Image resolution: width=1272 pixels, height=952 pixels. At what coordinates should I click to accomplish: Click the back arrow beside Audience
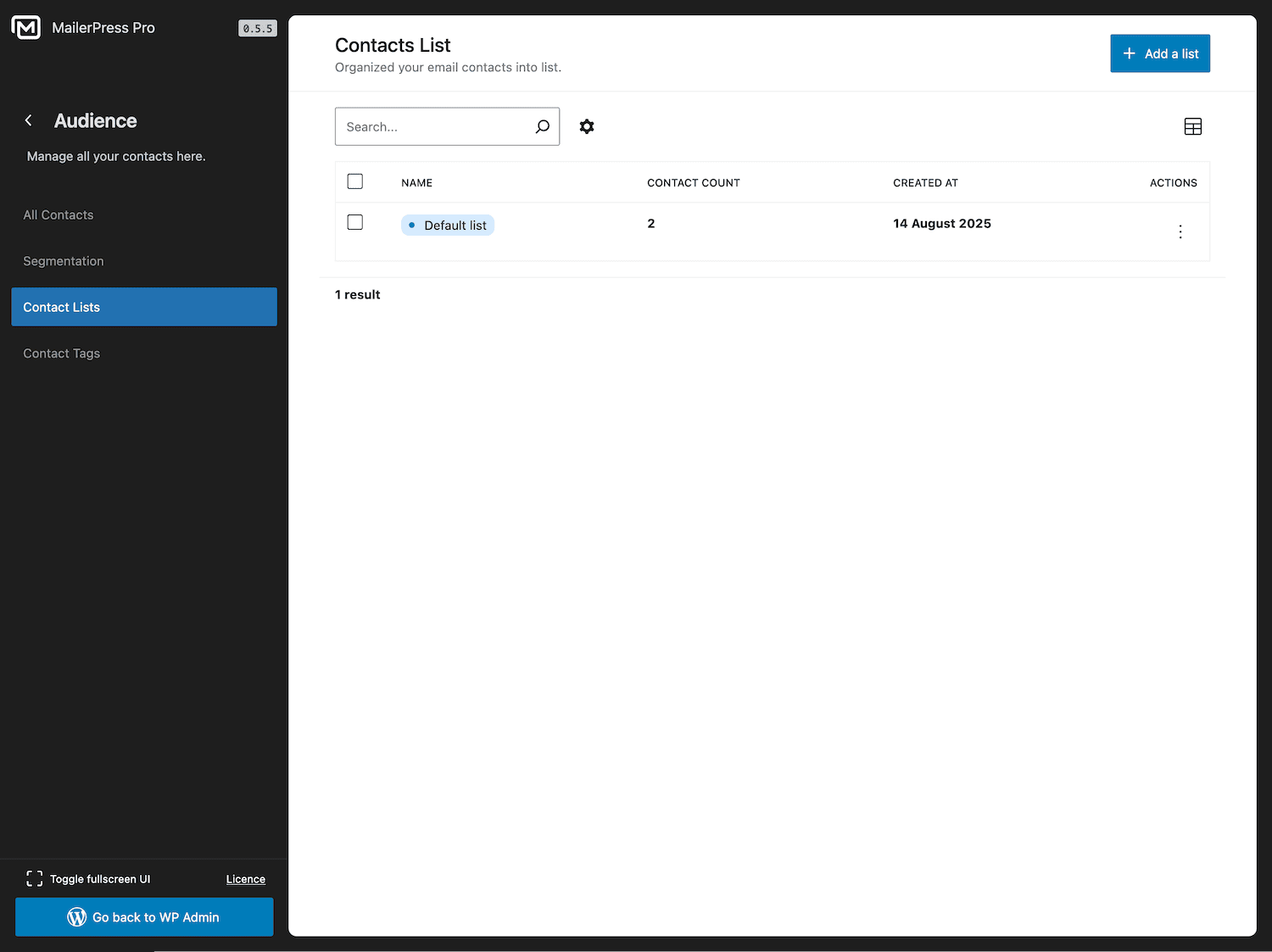29,120
